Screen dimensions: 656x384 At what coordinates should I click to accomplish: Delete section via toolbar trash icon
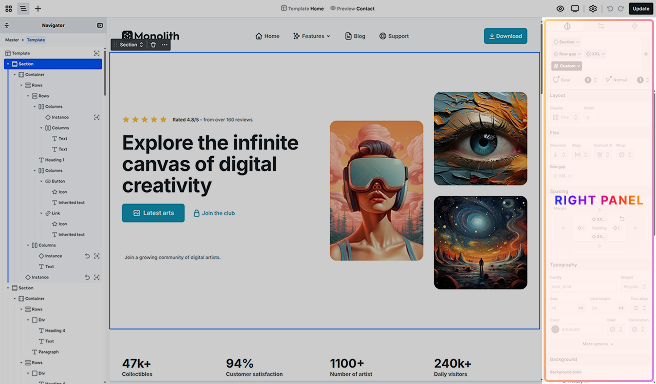point(153,45)
